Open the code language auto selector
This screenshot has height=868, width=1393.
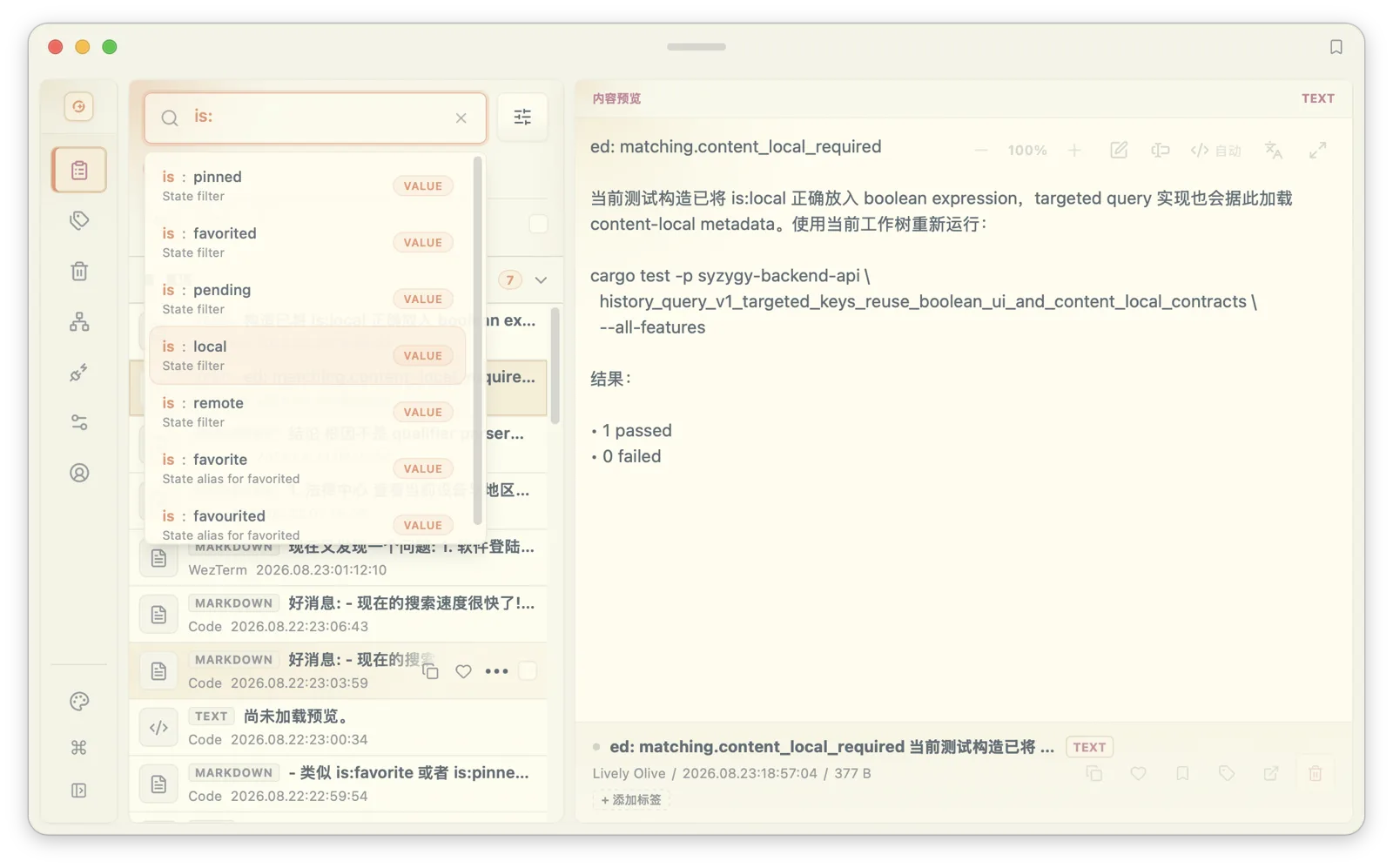(1215, 151)
